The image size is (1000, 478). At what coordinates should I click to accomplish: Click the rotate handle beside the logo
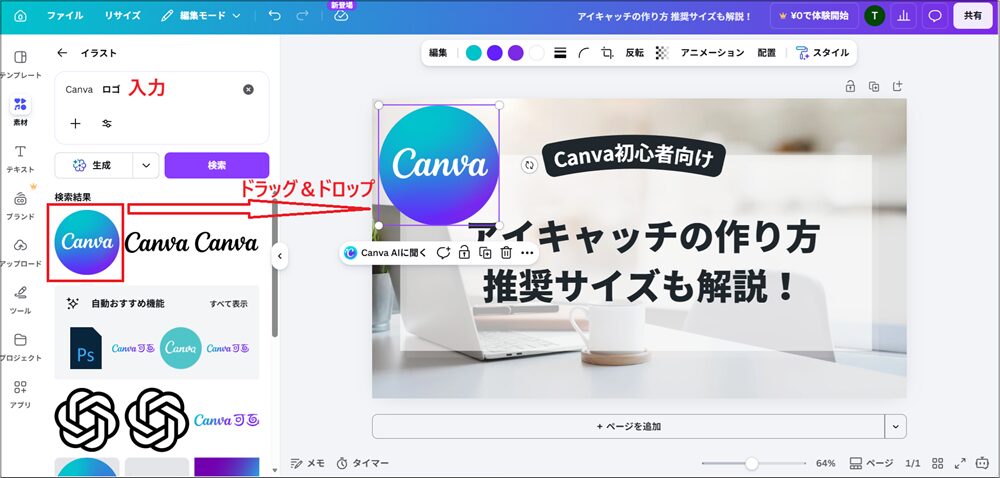(x=529, y=165)
